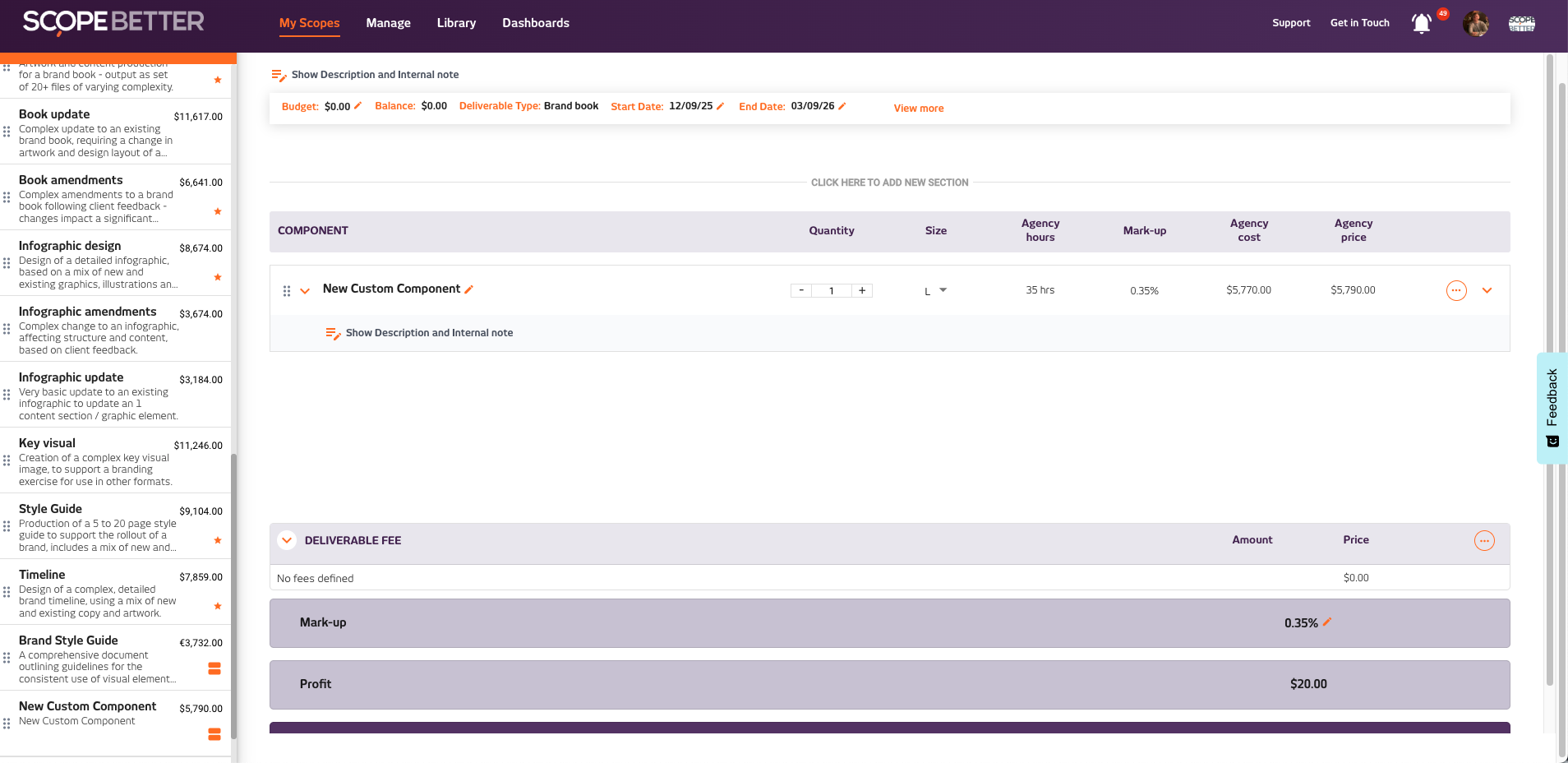Click here to add new section

click(x=889, y=183)
